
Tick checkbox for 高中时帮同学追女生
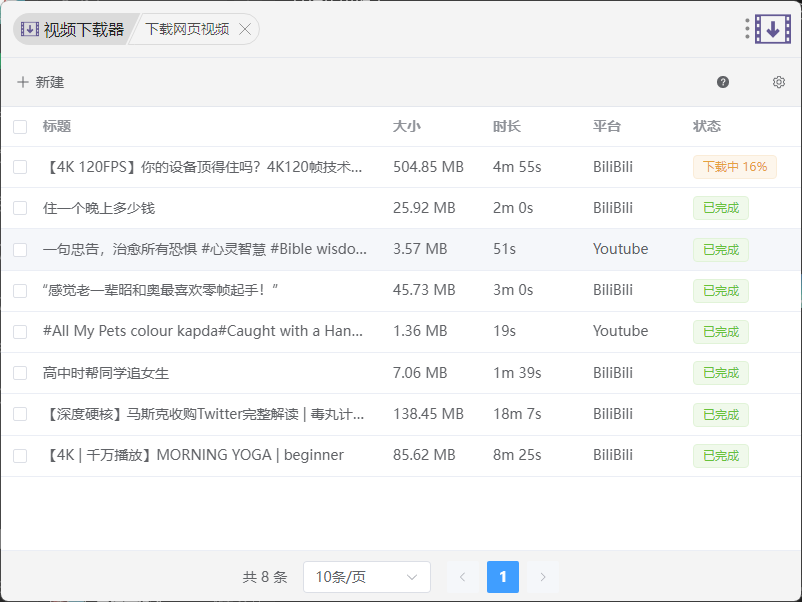(x=20, y=373)
